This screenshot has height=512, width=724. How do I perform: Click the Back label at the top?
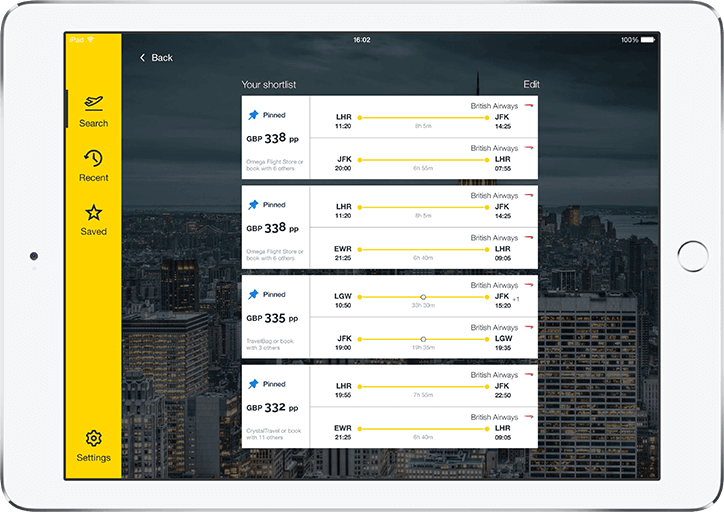click(x=162, y=58)
